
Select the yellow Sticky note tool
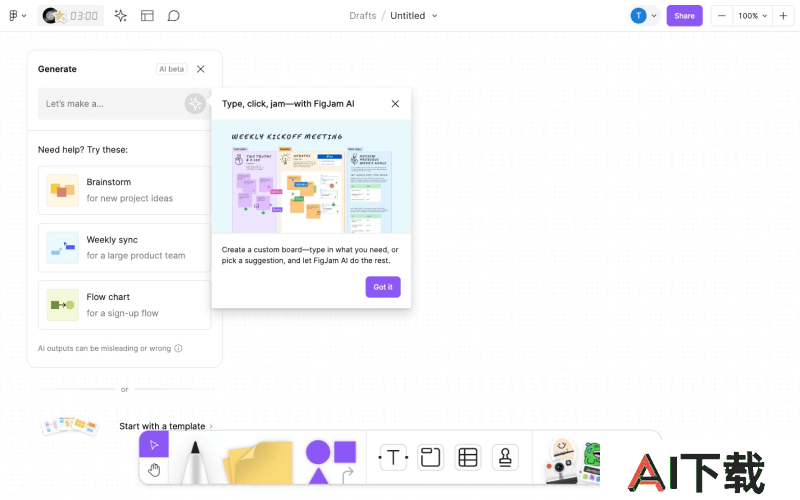pyautogui.click(x=259, y=462)
